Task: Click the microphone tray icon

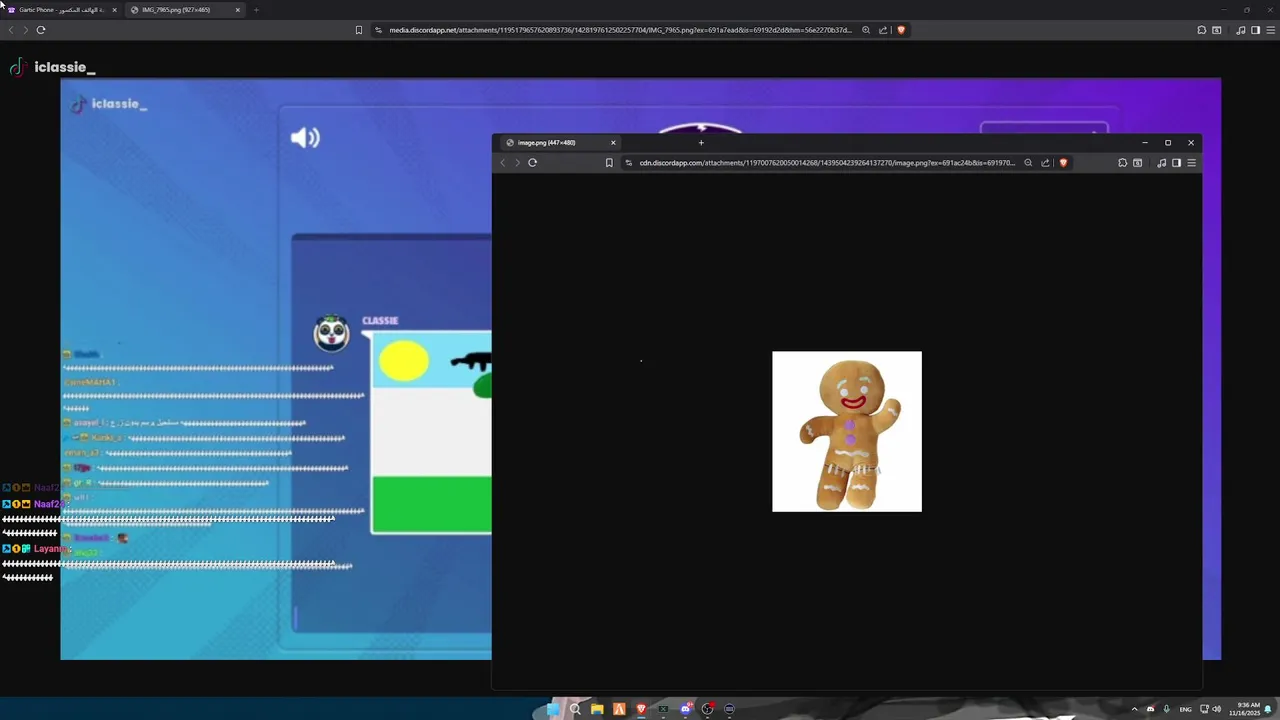Action: pos(1166,709)
